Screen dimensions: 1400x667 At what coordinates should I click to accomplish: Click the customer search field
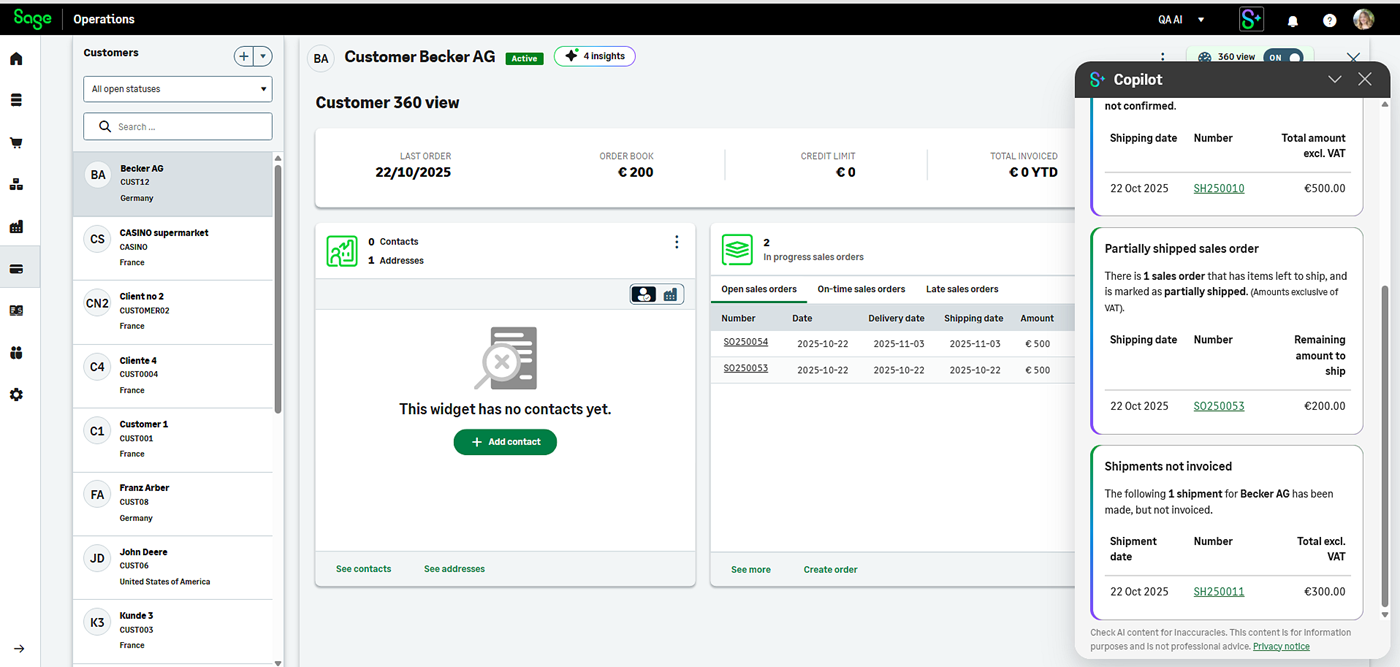pos(177,126)
